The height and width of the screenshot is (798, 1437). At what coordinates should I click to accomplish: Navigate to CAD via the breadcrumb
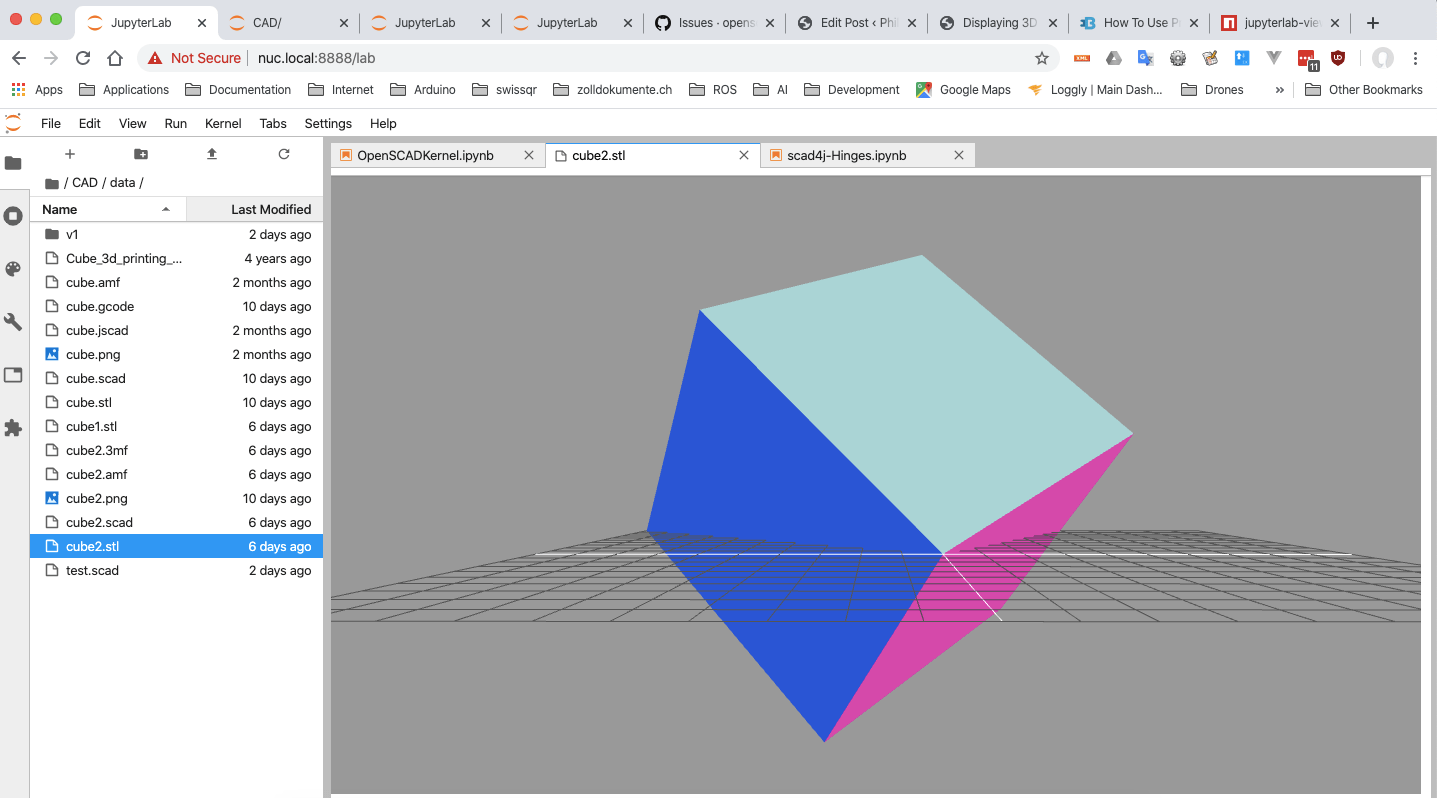pos(85,182)
